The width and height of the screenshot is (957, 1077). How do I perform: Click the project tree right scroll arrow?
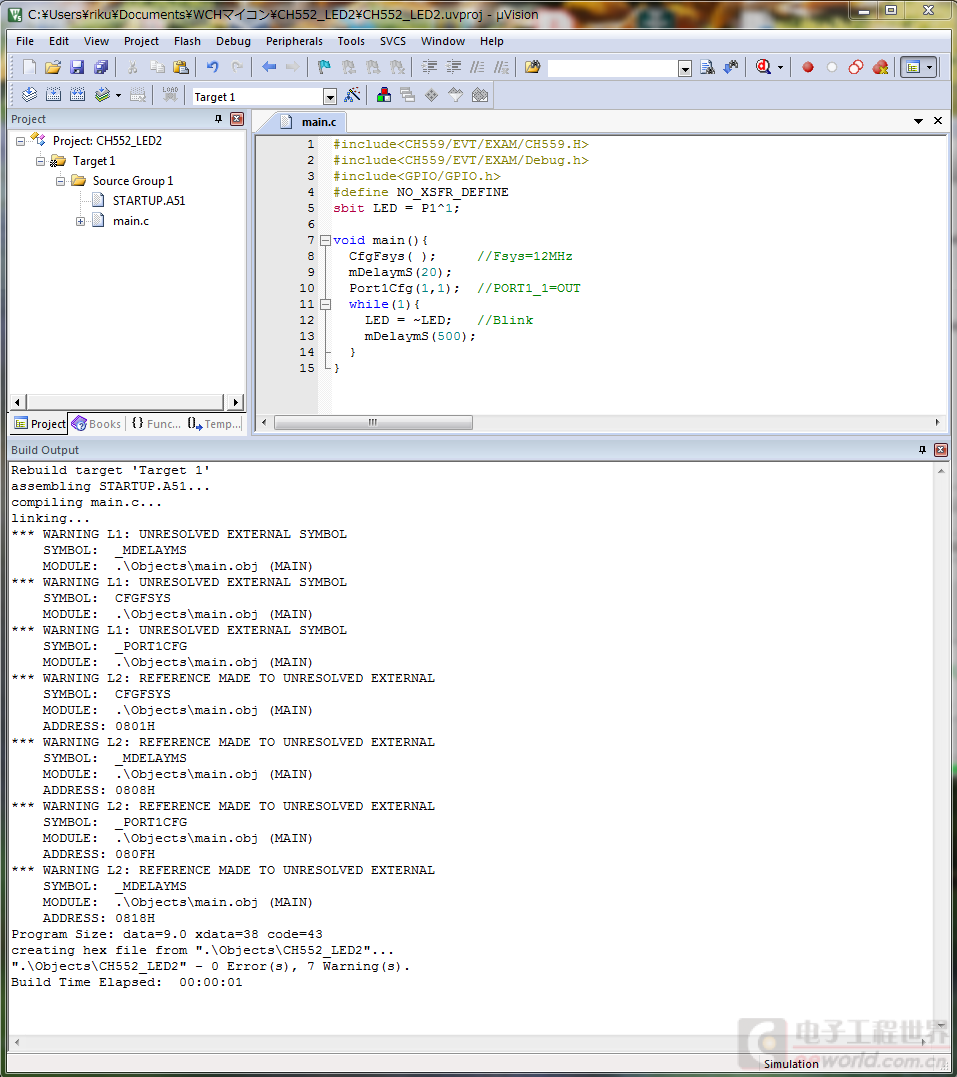pyautogui.click(x=236, y=403)
